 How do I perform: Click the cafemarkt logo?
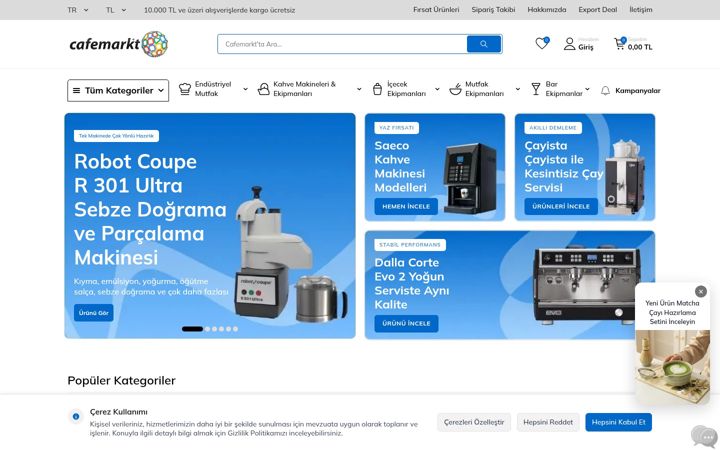118,44
